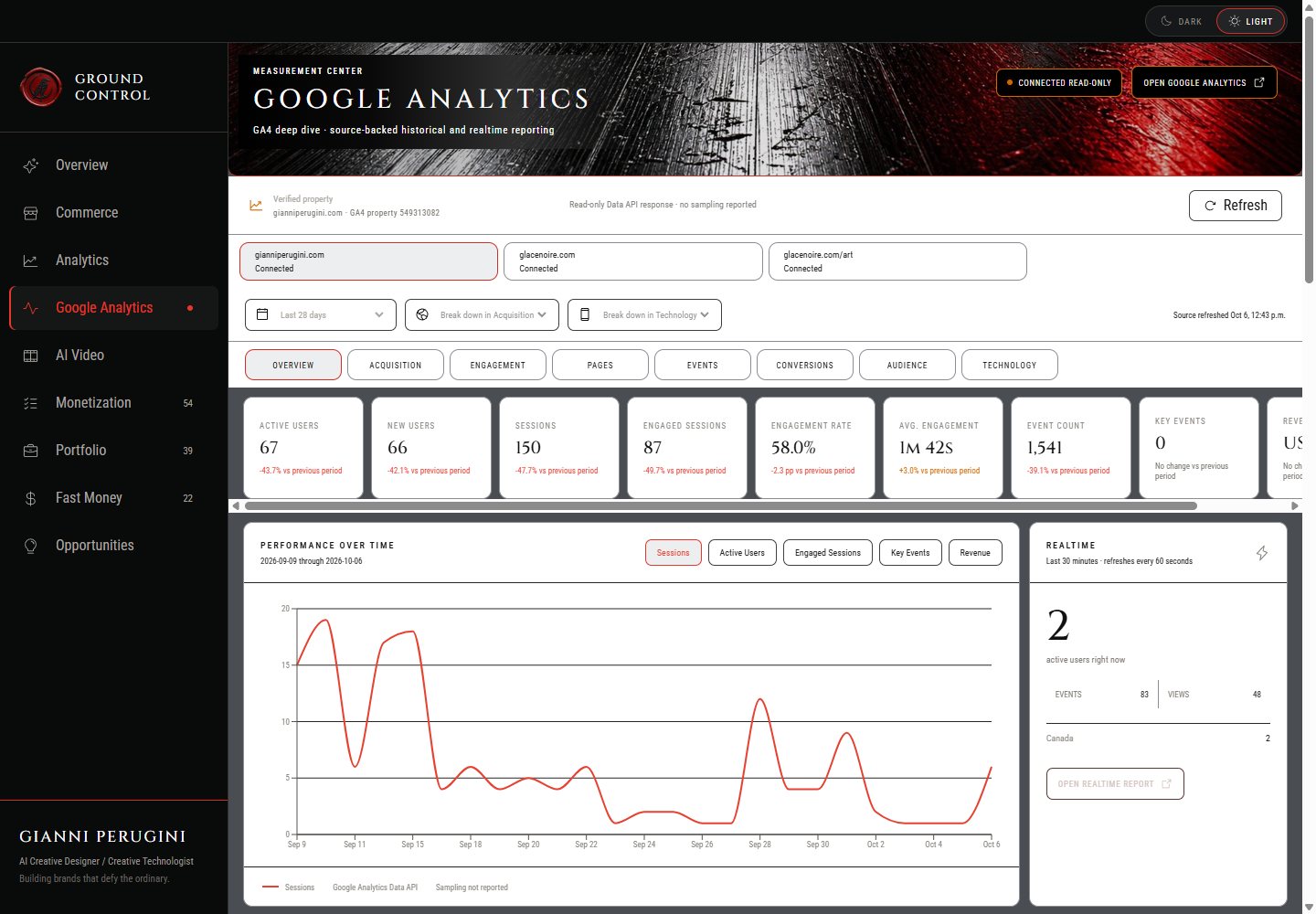Click the Fast Money dollar icon

30,498
